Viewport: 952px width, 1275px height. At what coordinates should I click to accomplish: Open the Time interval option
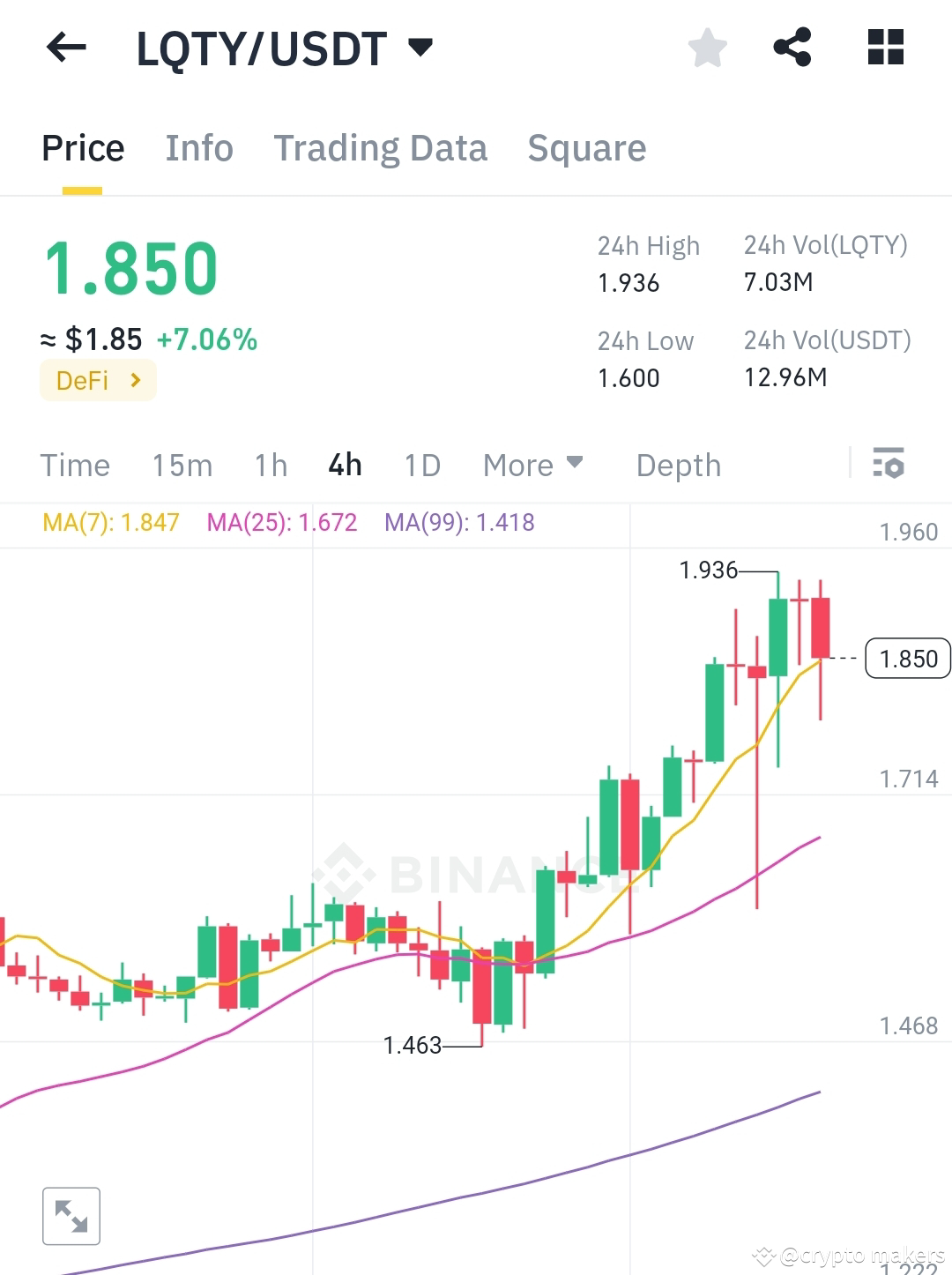(x=75, y=465)
